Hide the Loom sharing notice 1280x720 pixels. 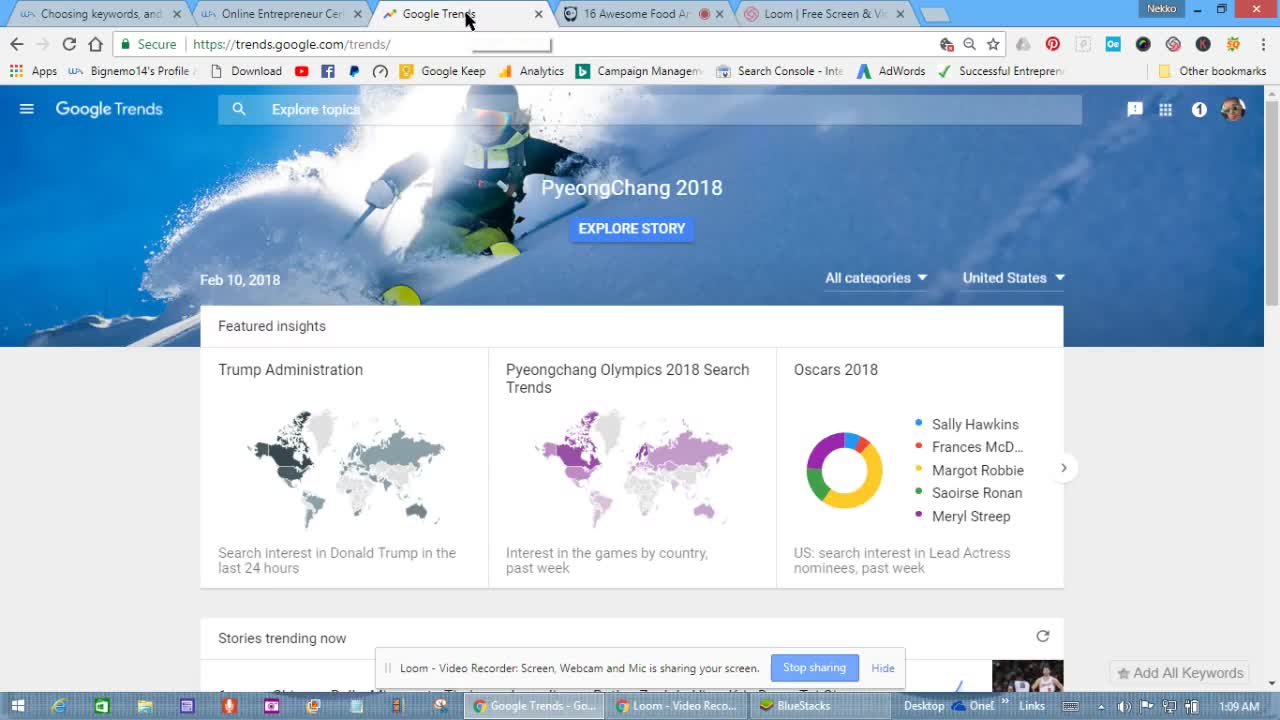point(883,668)
